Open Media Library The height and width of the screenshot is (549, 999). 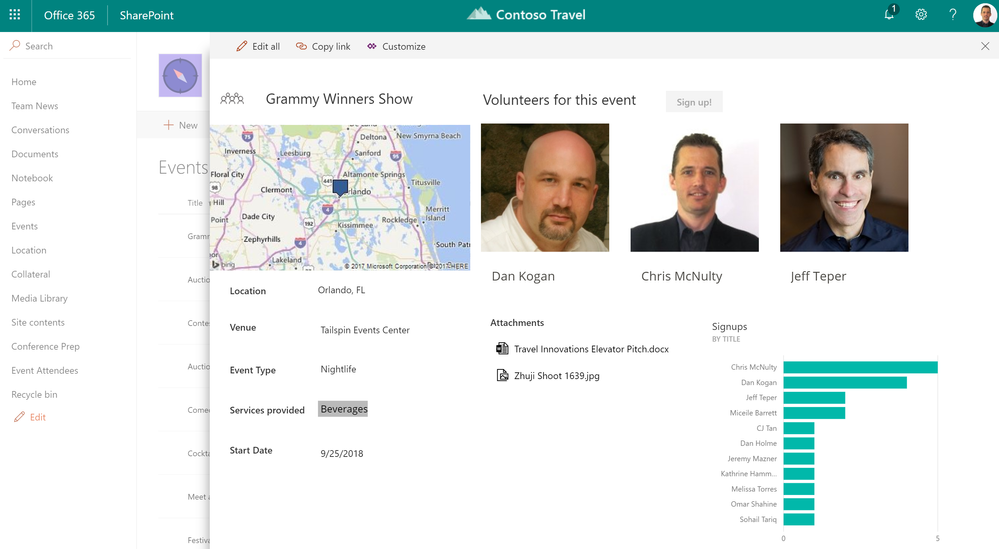[x=39, y=298]
